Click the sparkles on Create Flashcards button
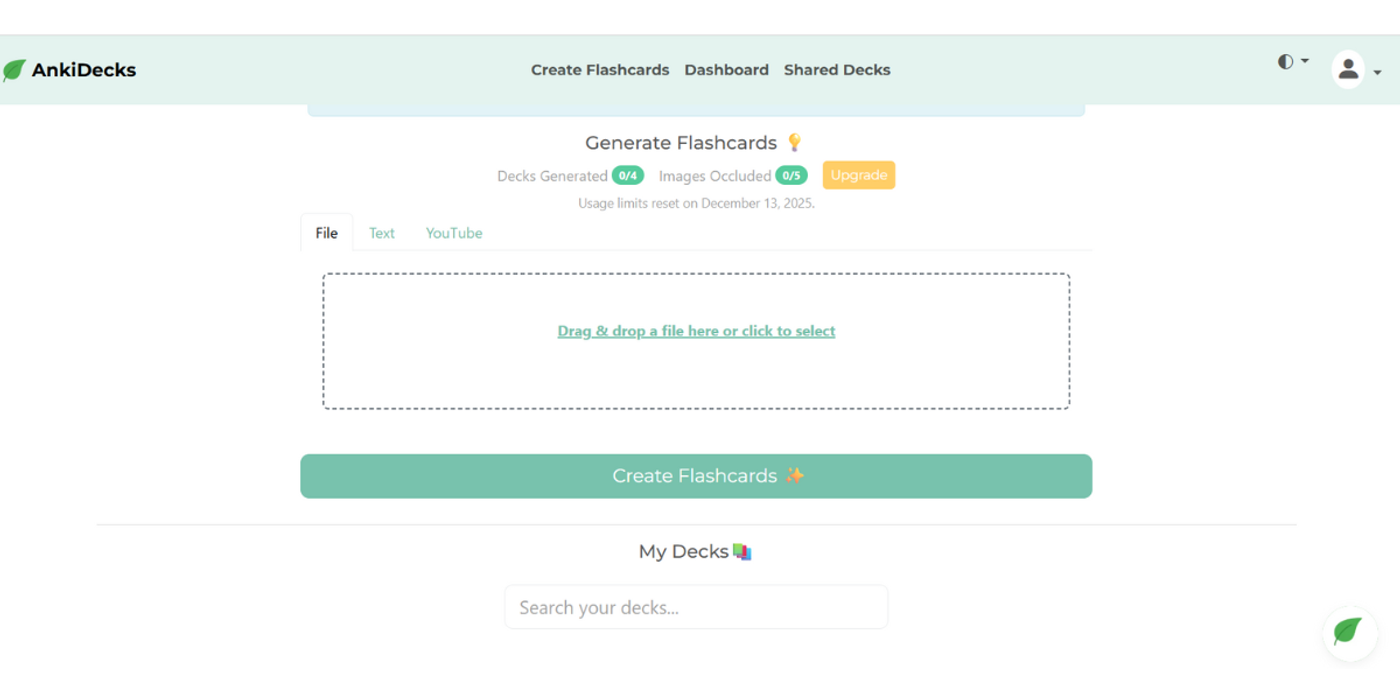 pyautogui.click(x=794, y=476)
